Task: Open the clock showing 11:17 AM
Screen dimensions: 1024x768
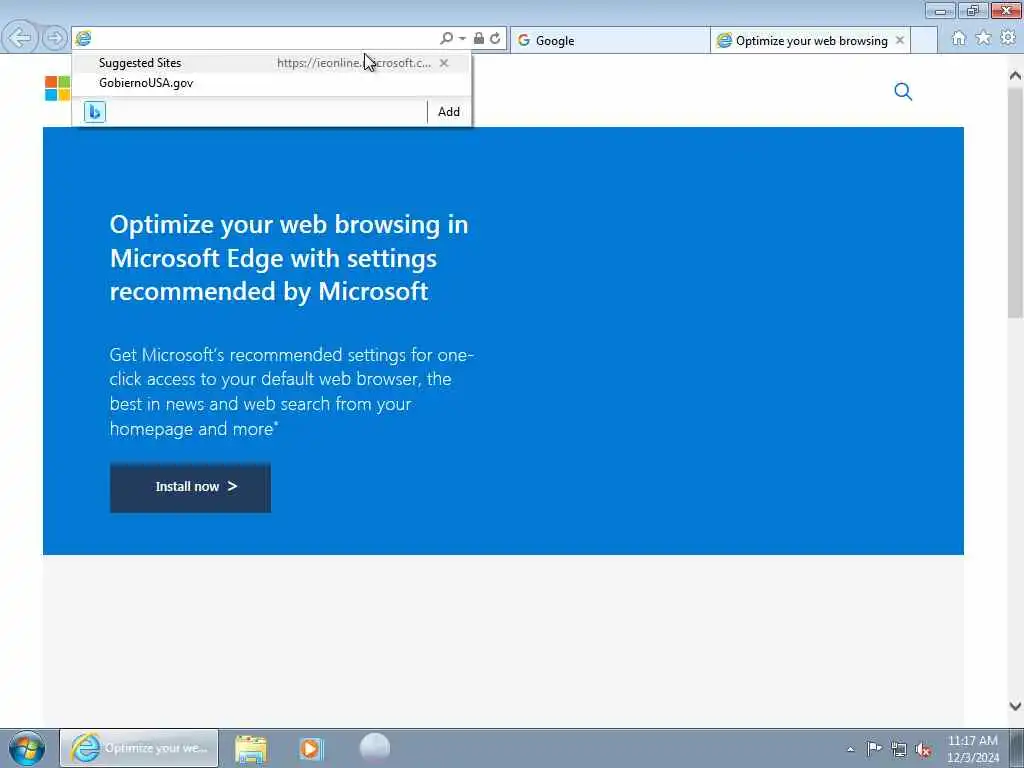Action: coord(972,749)
